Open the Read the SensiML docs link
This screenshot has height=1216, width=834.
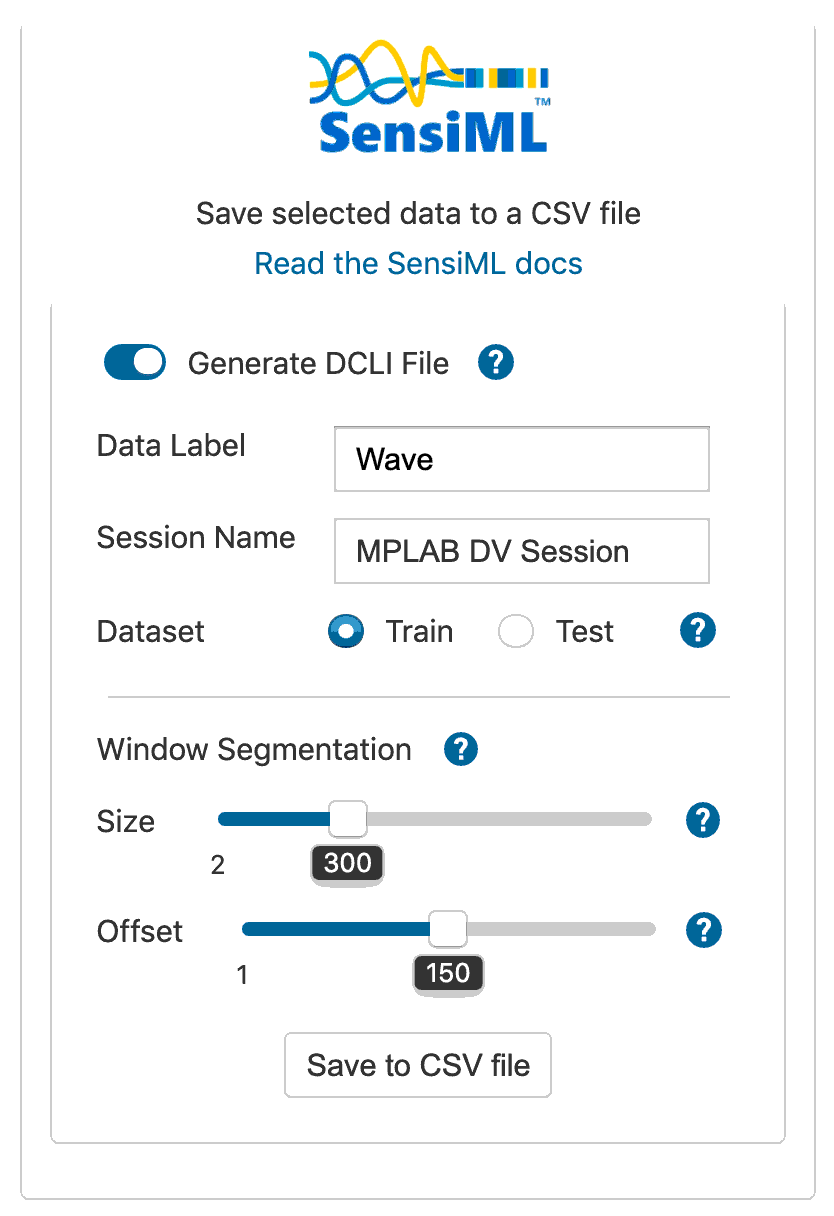pyautogui.click(x=418, y=264)
